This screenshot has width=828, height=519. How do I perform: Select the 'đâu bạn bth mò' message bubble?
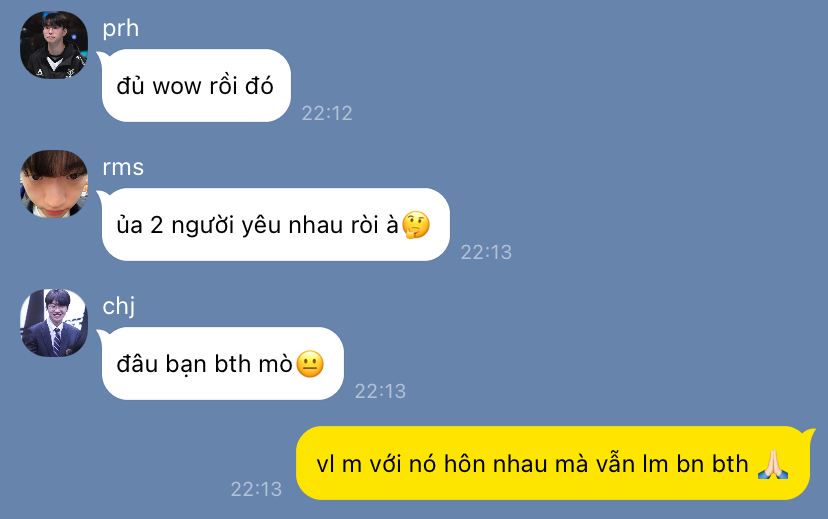[x=222, y=363]
